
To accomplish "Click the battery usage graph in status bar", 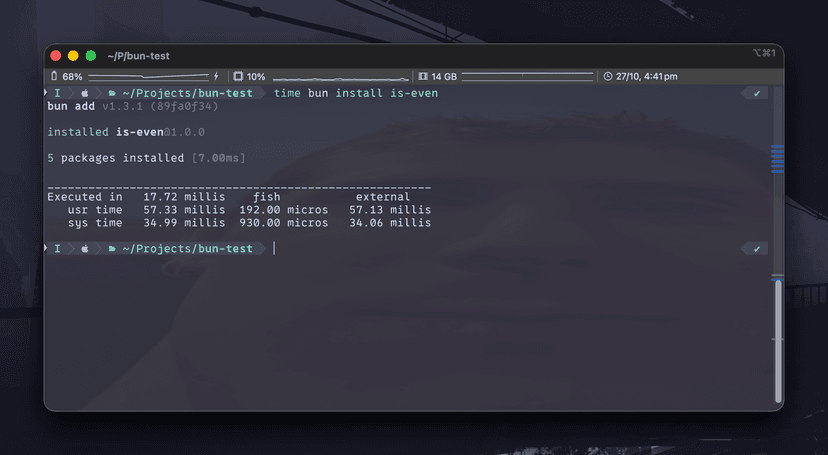I will point(148,77).
